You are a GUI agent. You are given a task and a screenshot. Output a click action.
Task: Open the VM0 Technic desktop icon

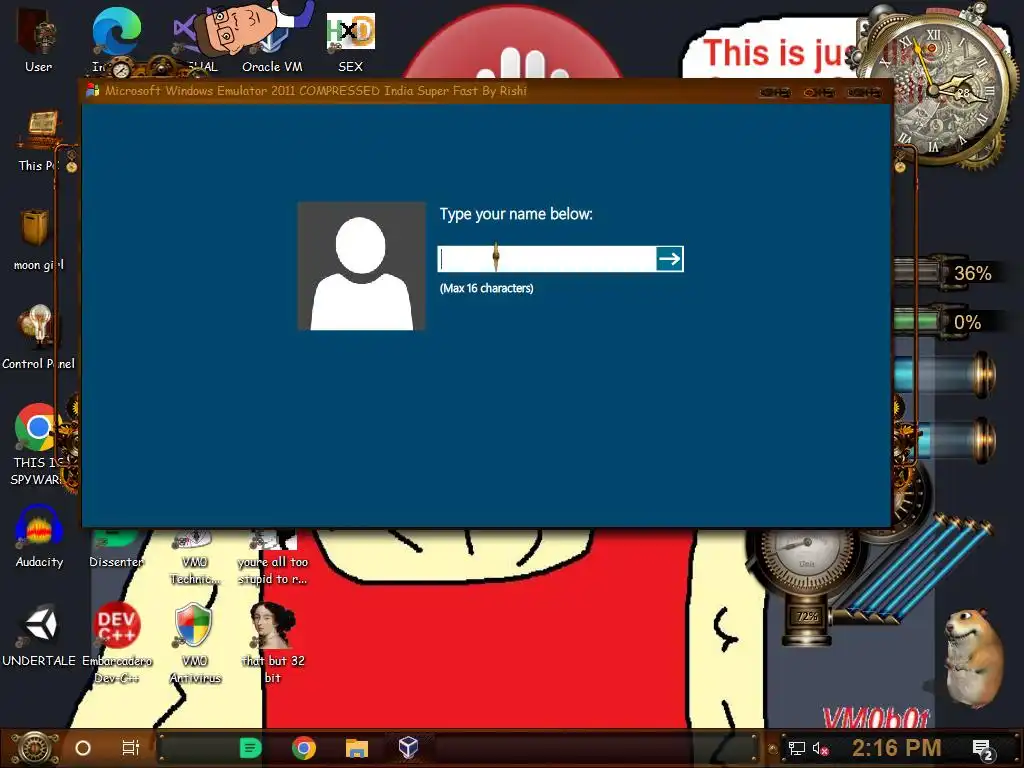(195, 556)
